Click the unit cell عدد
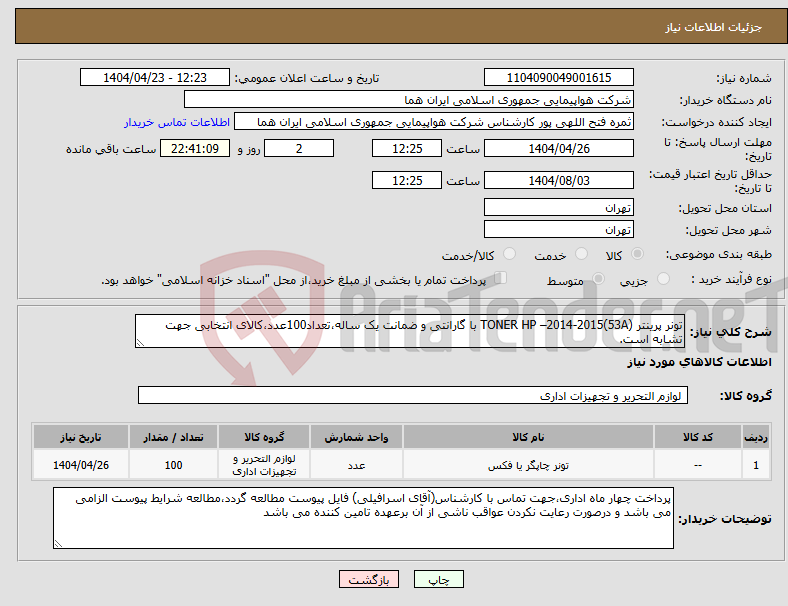Viewport: 788px width, 606px height. click(356, 465)
